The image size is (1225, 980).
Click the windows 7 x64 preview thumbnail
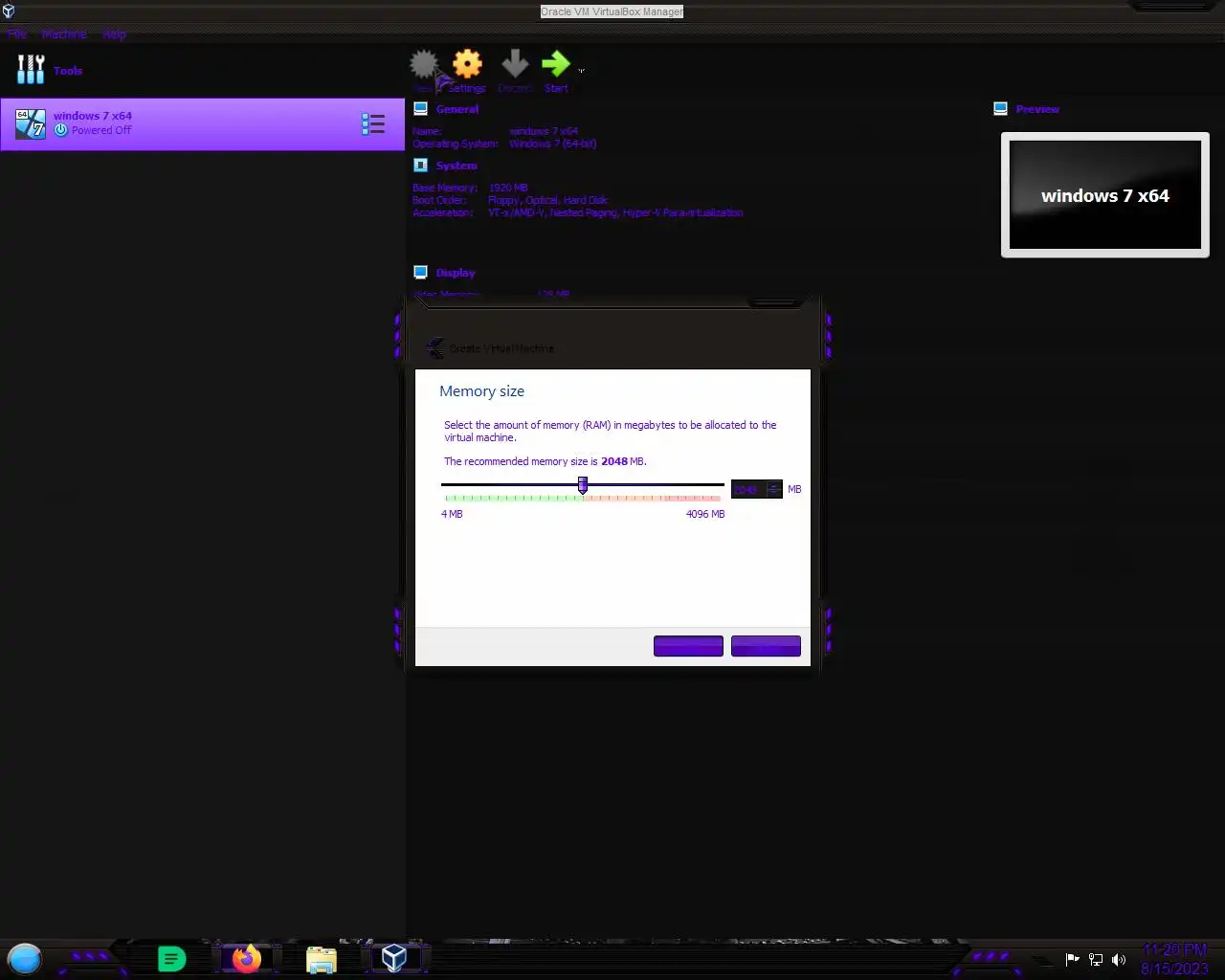tap(1105, 195)
